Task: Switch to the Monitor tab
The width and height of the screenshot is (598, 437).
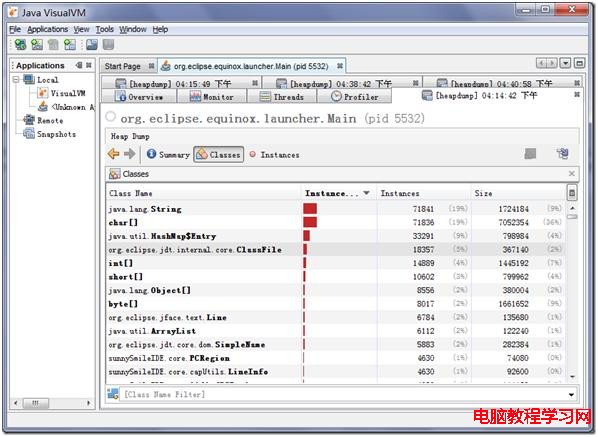Action: [212, 97]
